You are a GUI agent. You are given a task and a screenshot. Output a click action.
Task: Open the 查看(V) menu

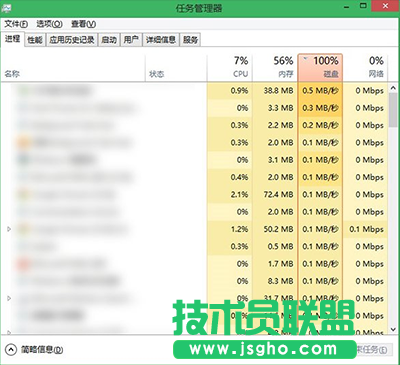click(83, 24)
